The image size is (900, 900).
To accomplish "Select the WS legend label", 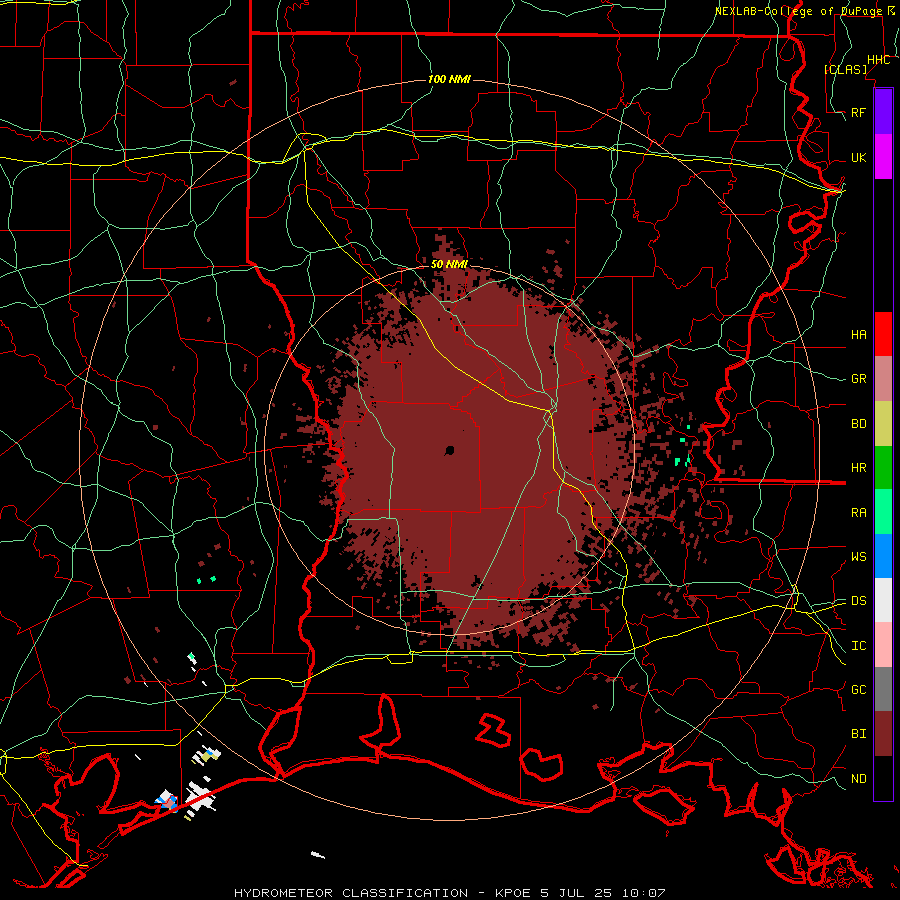I will pos(859,557).
